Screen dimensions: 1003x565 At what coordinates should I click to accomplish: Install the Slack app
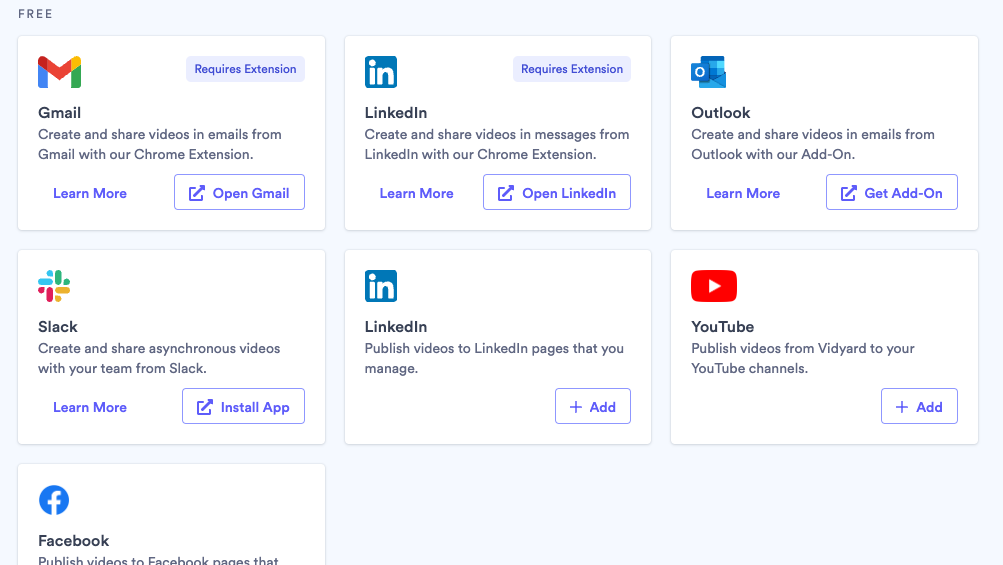coord(243,407)
